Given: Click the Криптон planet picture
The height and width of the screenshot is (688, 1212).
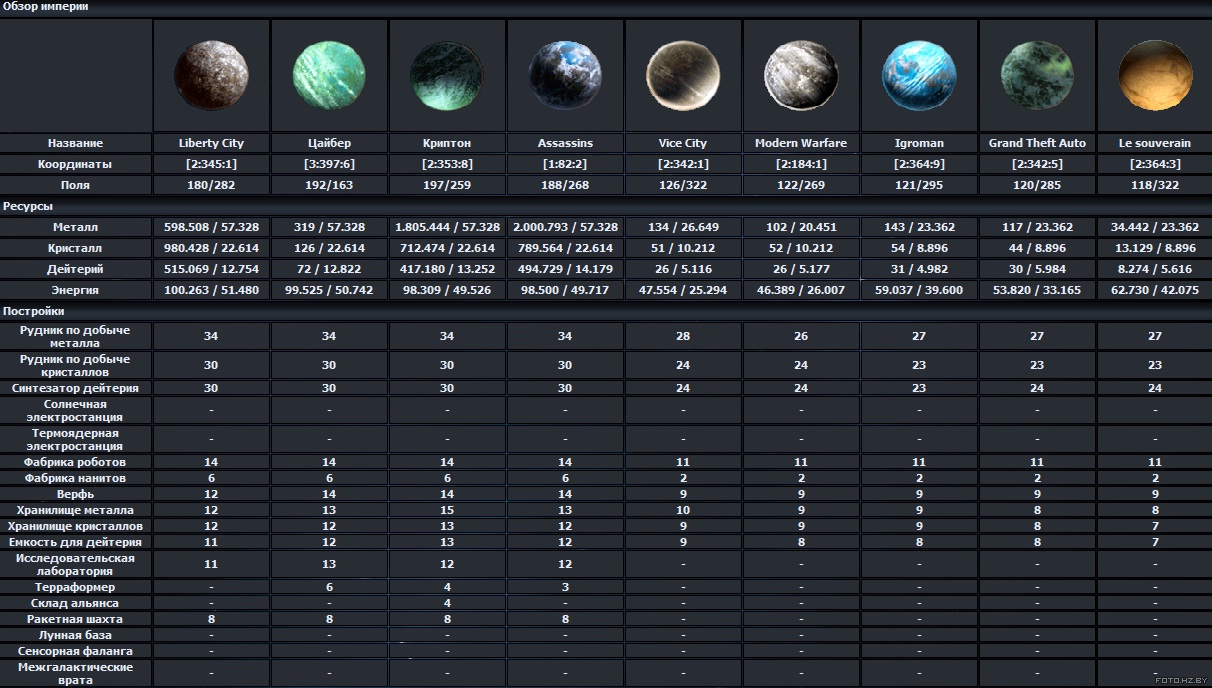Looking at the screenshot, I should pos(447,75).
